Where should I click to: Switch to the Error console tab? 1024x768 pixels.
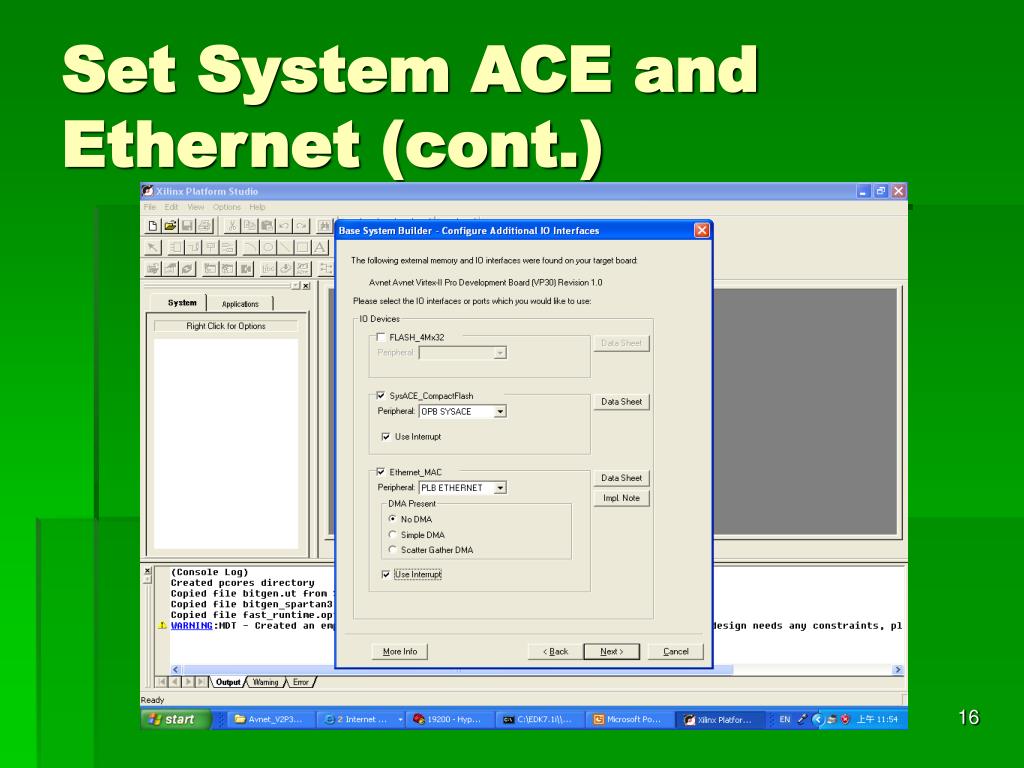click(x=300, y=682)
